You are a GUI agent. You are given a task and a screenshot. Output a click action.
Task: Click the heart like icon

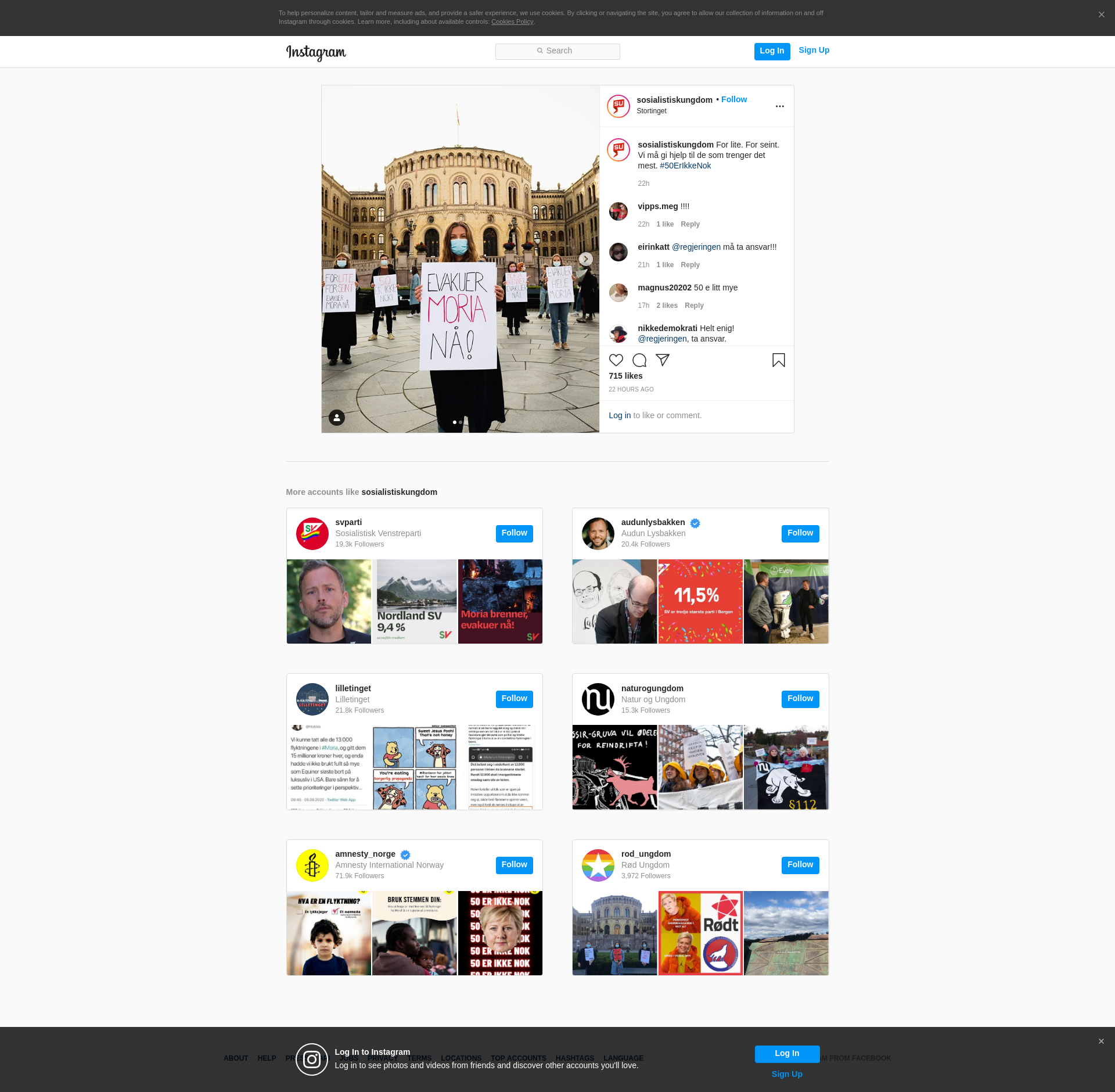[x=616, y=360]
